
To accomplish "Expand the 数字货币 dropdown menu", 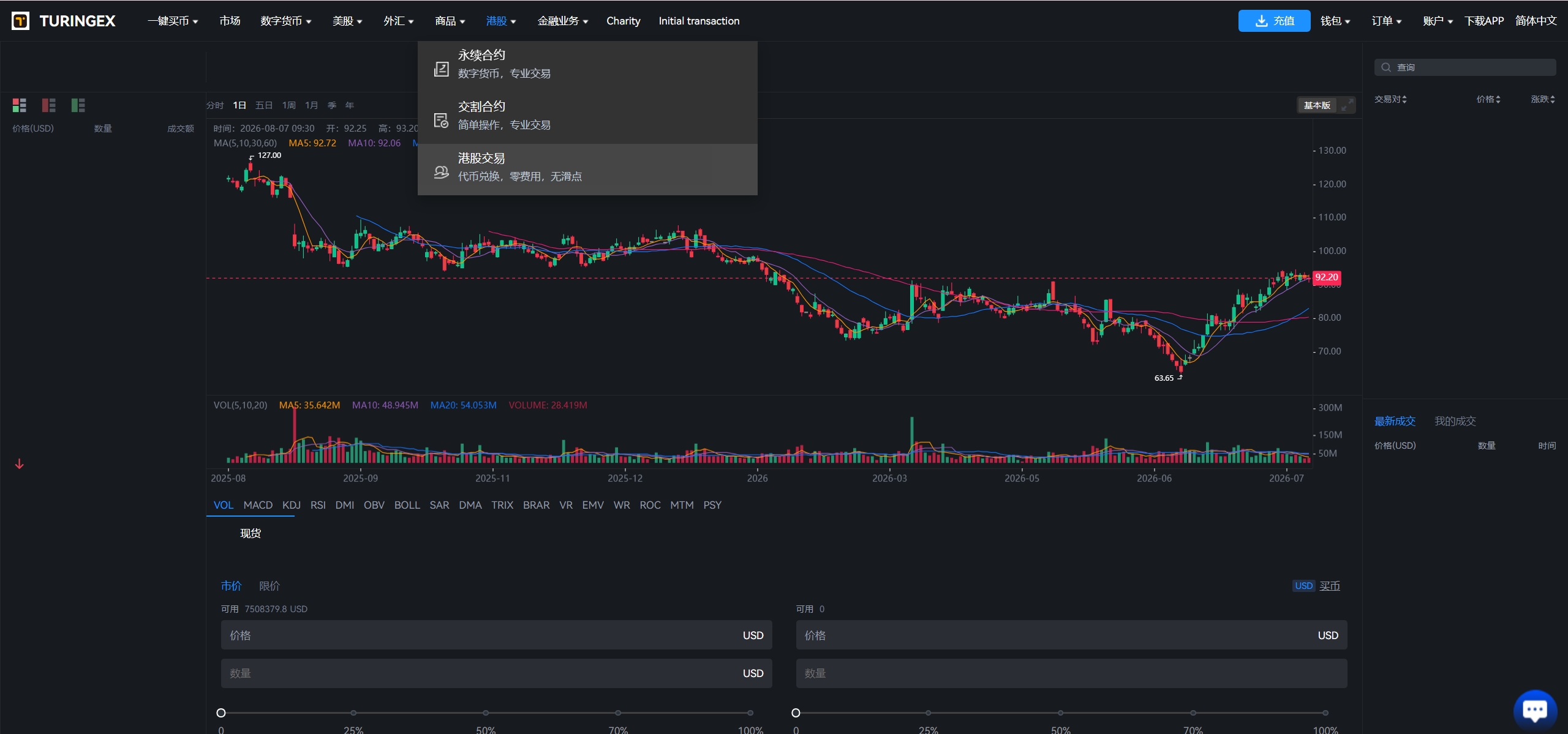I will coord(285,21).
